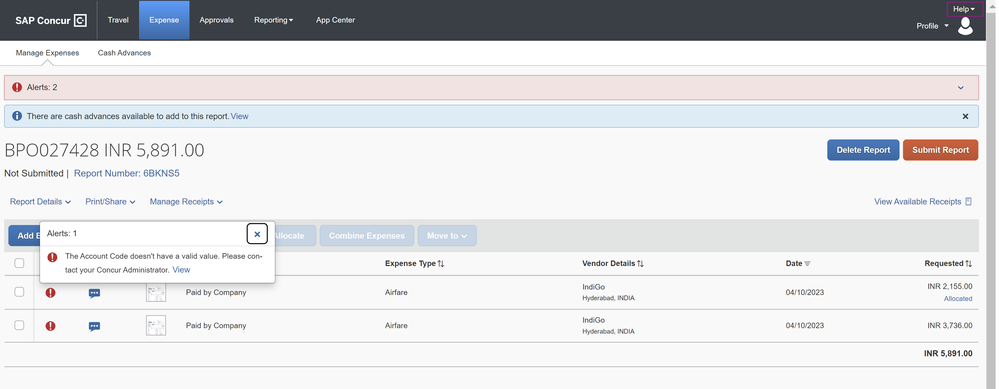Expand the Alerts: 2 banner chevron
999x389 pixels.
pyautogui.click(x=961, y=88)
